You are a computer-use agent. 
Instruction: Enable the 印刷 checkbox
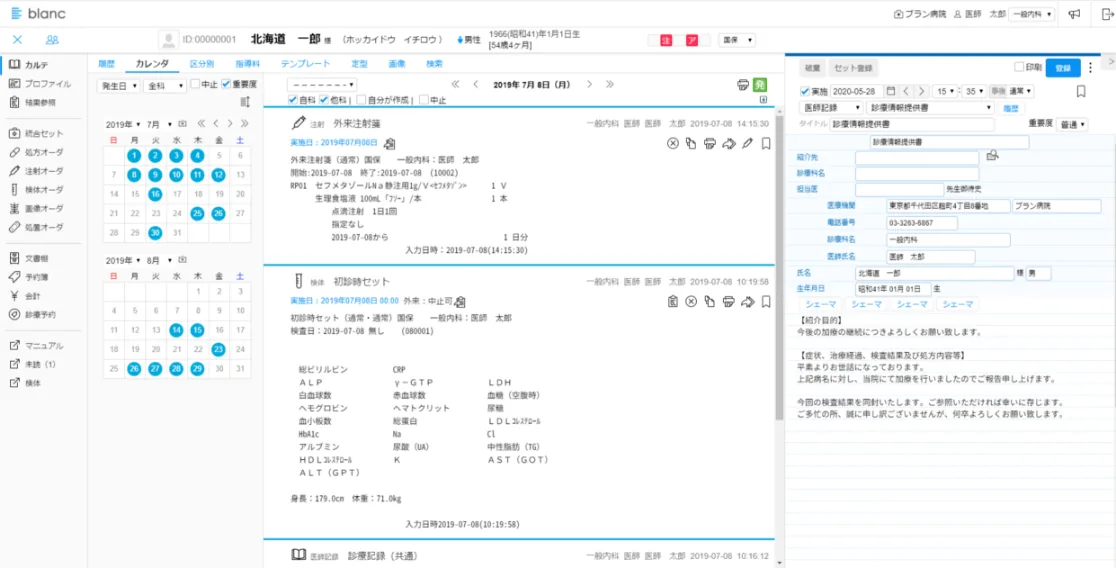(x=1019, y=67)
